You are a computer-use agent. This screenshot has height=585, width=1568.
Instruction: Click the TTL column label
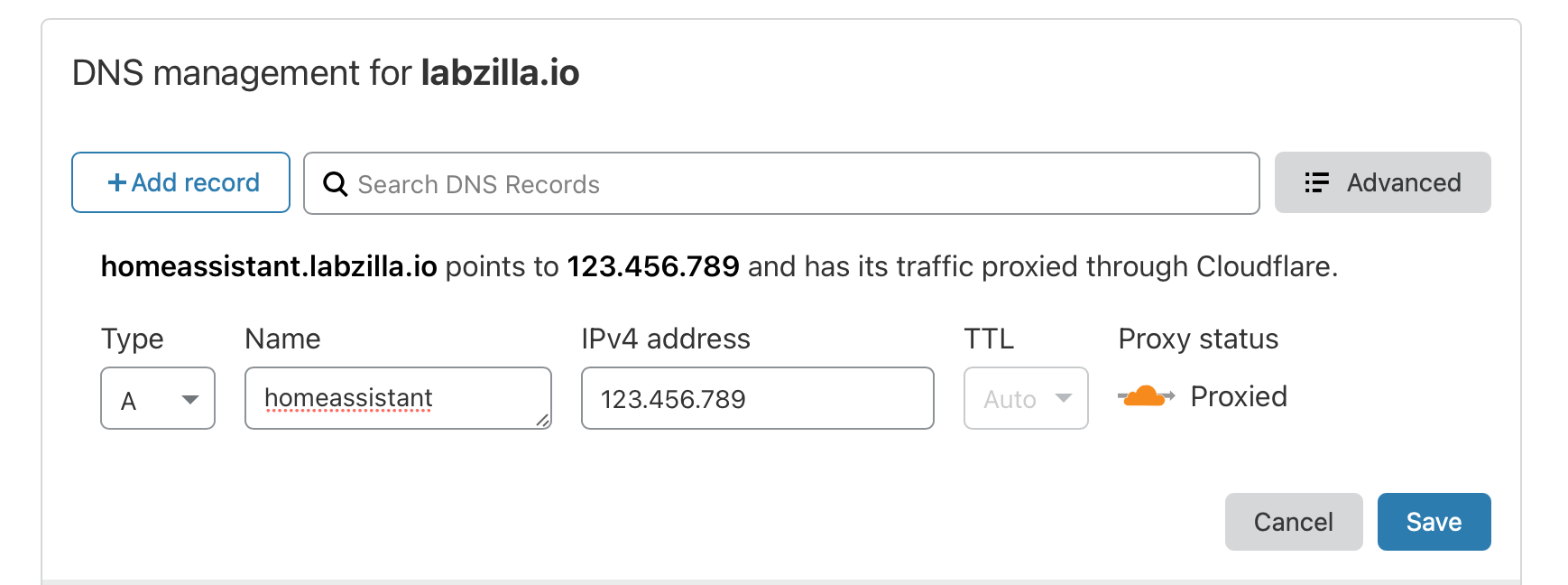coord(989,339)
